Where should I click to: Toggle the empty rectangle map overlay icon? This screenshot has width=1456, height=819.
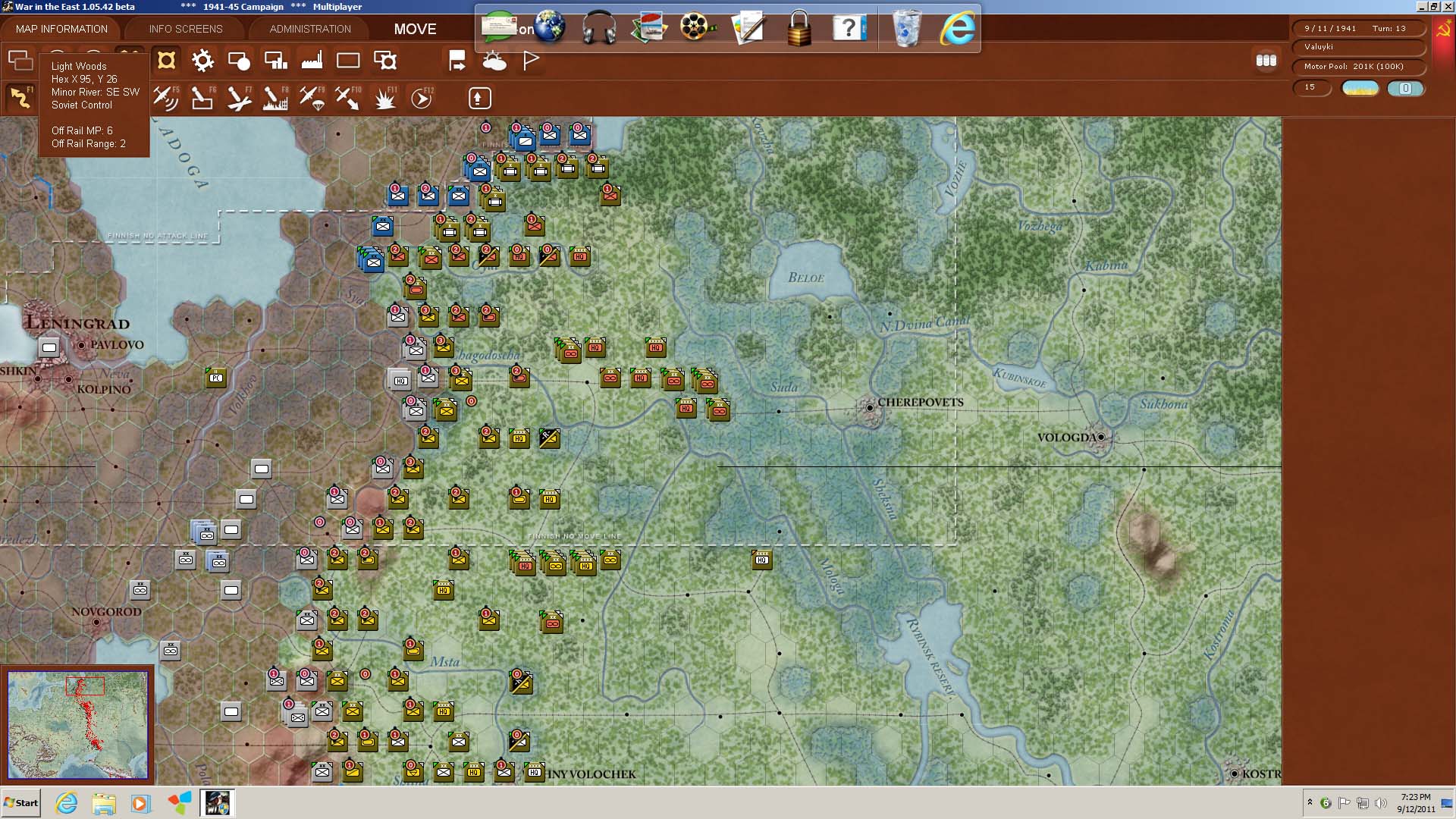[x=348, y=60]
